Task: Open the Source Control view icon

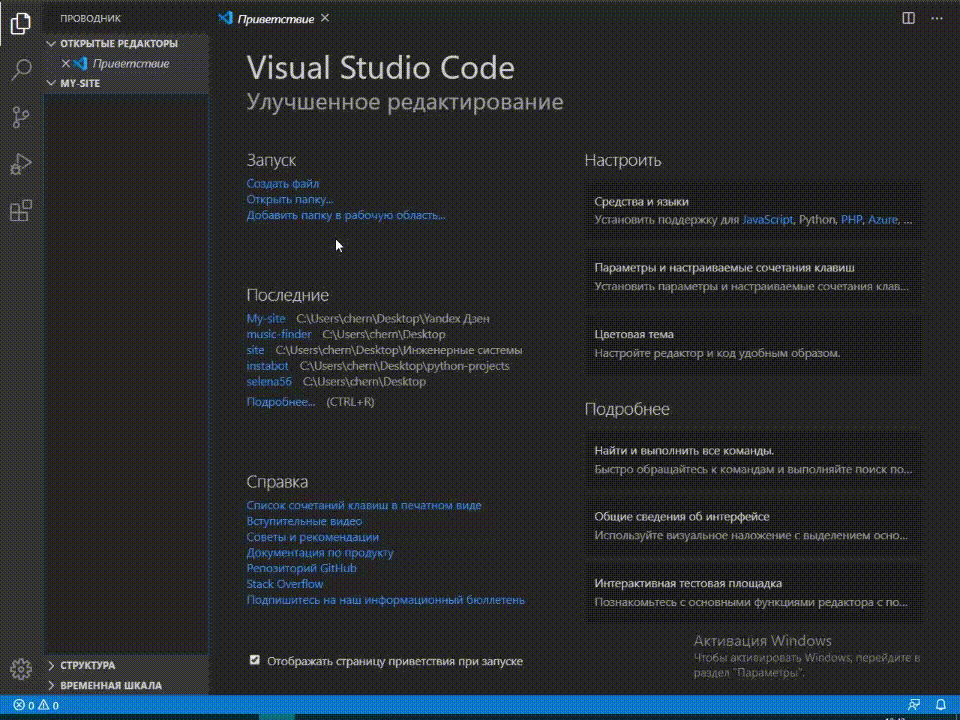Action: pos(21,117)
